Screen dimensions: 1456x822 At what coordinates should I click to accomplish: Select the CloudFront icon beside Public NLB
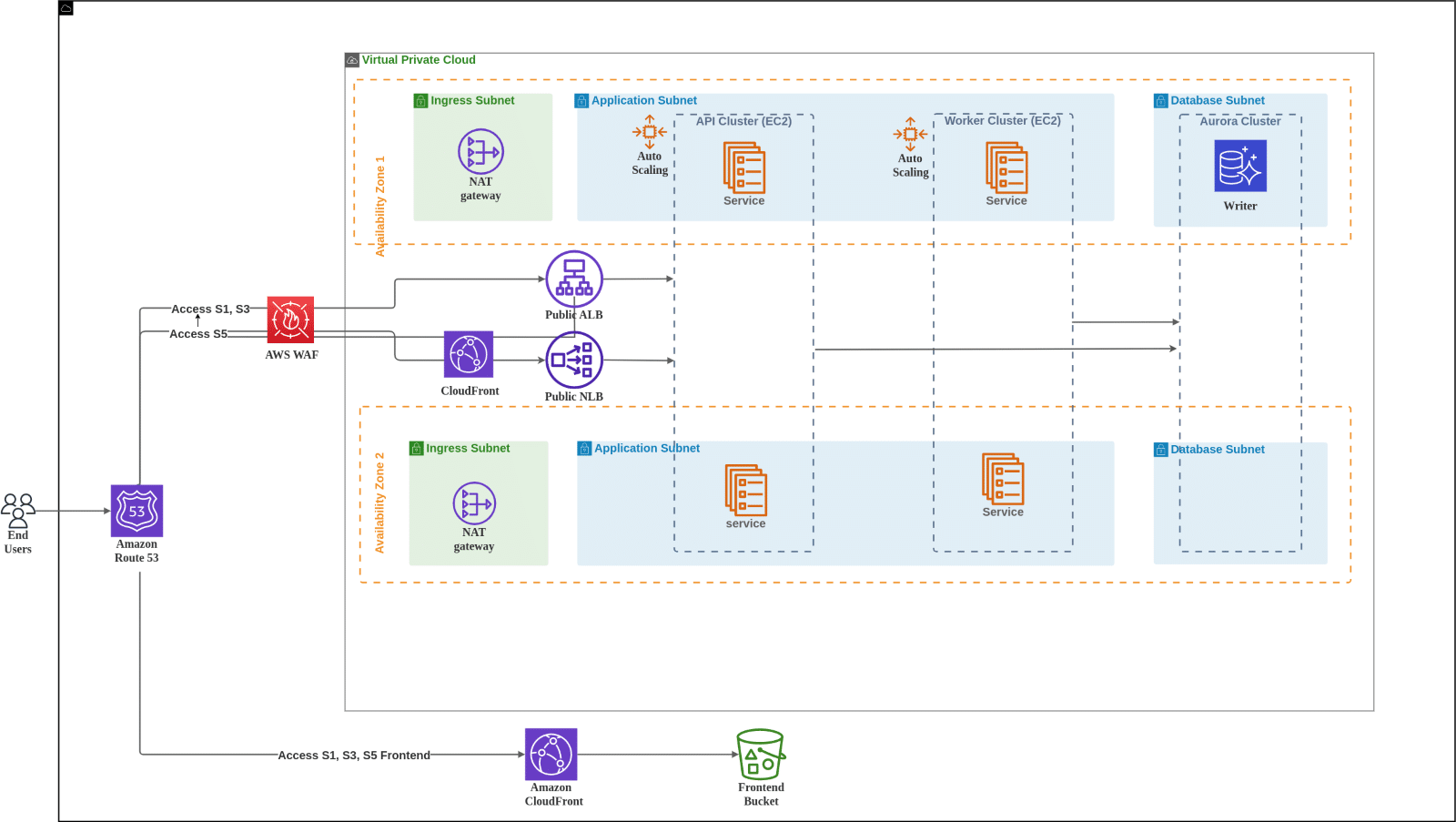point(469,354)
